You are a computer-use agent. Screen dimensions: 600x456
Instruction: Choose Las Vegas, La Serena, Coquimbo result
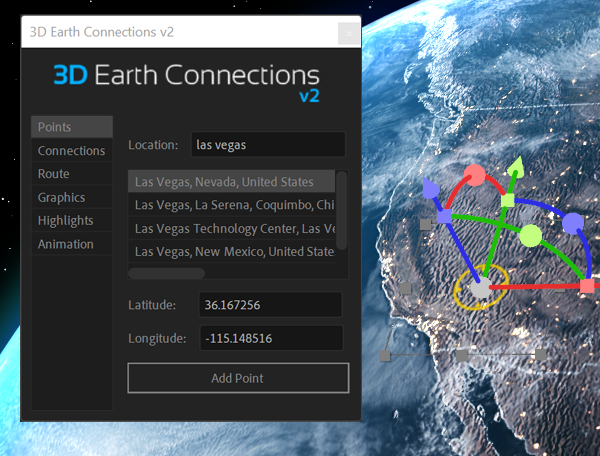pos(232,205)
